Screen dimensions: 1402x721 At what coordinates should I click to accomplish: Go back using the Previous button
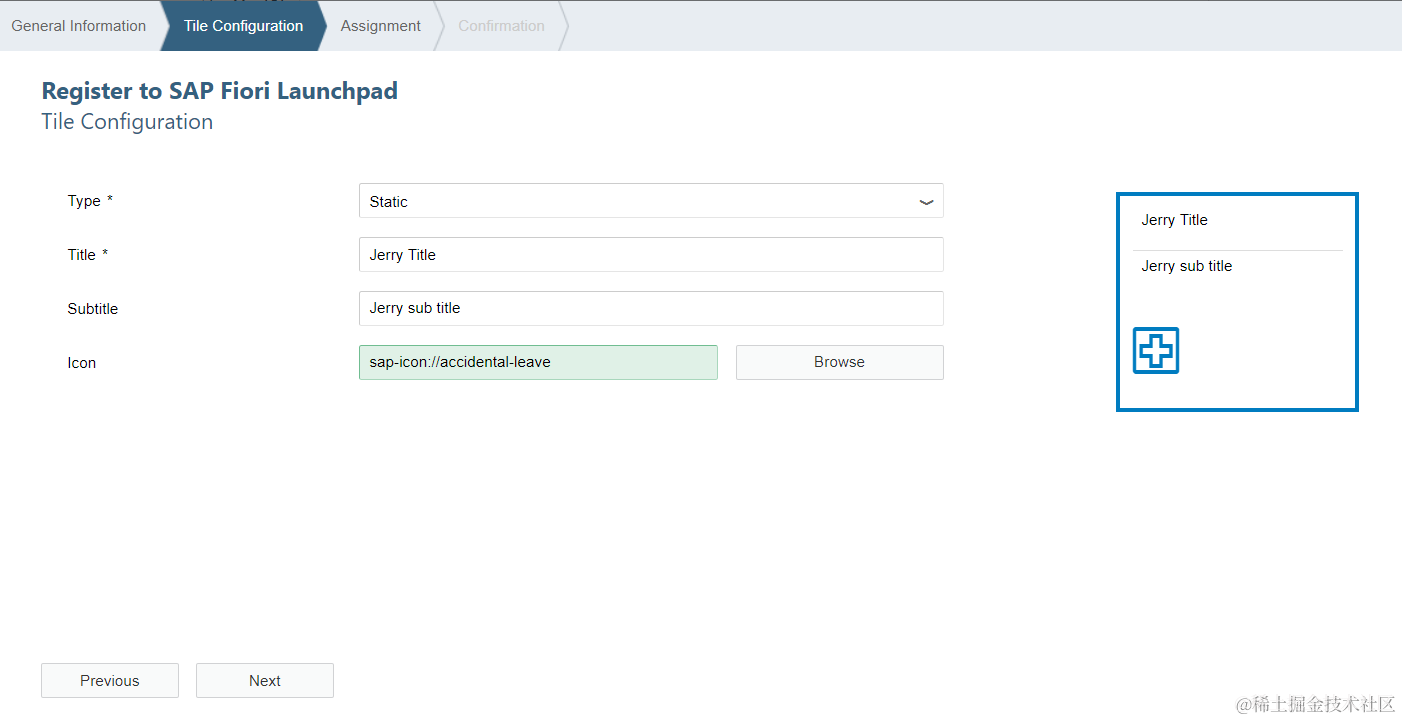109,680
